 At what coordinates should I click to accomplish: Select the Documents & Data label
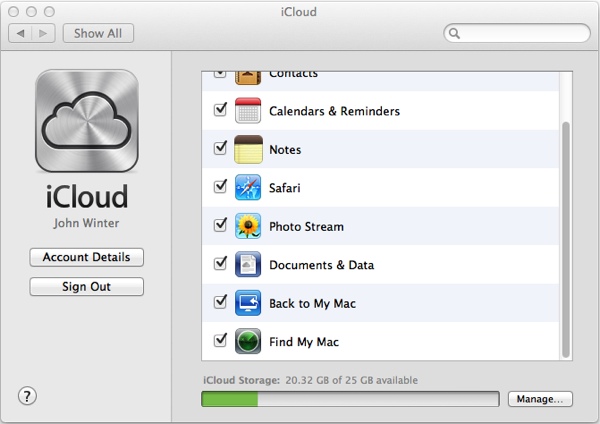pyautogui.click(x=321, y=265)
